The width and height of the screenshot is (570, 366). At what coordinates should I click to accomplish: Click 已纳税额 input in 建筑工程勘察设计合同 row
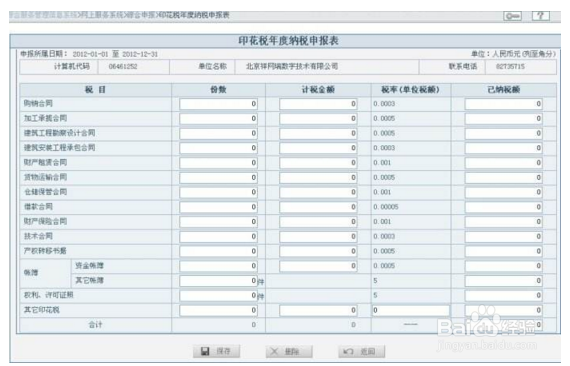coord(503,133)
